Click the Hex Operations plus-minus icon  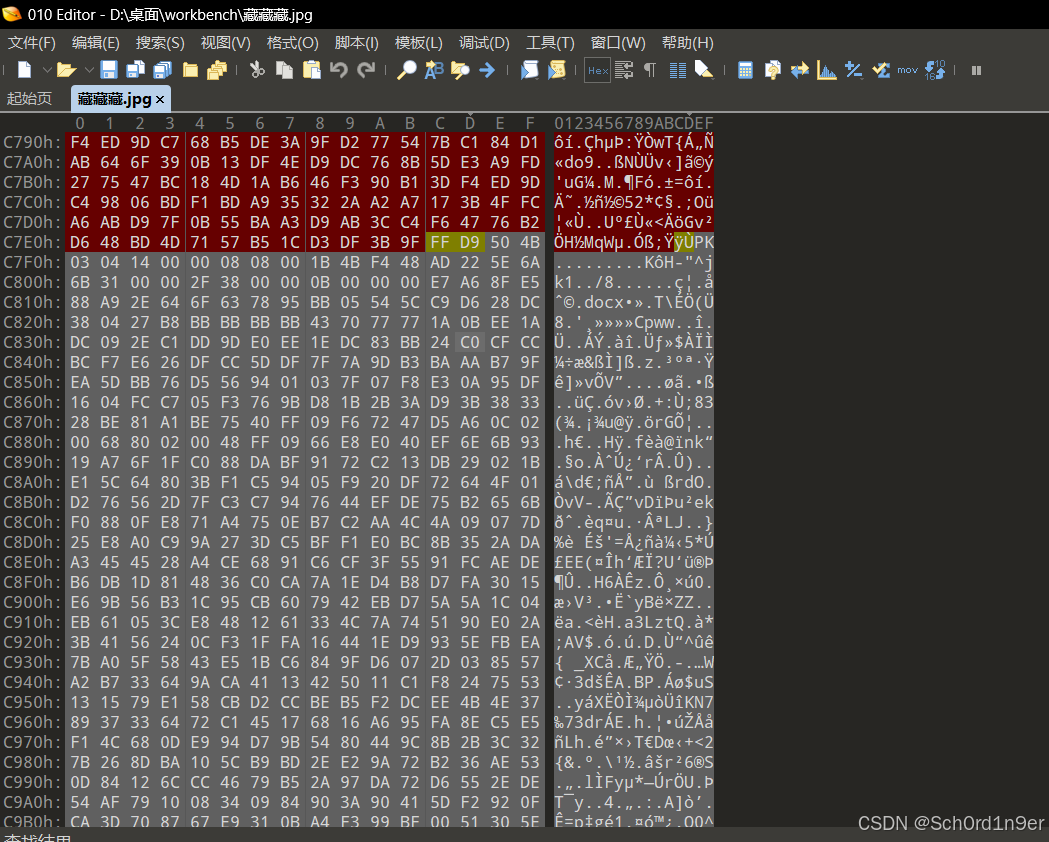854,70
